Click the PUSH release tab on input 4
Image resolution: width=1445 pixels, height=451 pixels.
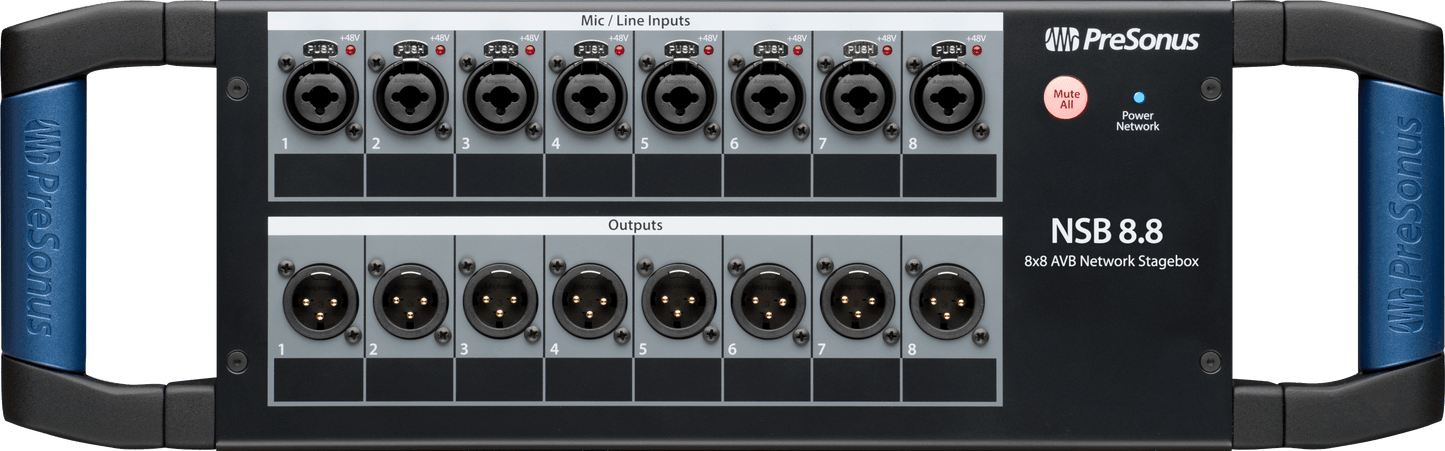click(588, 49)
